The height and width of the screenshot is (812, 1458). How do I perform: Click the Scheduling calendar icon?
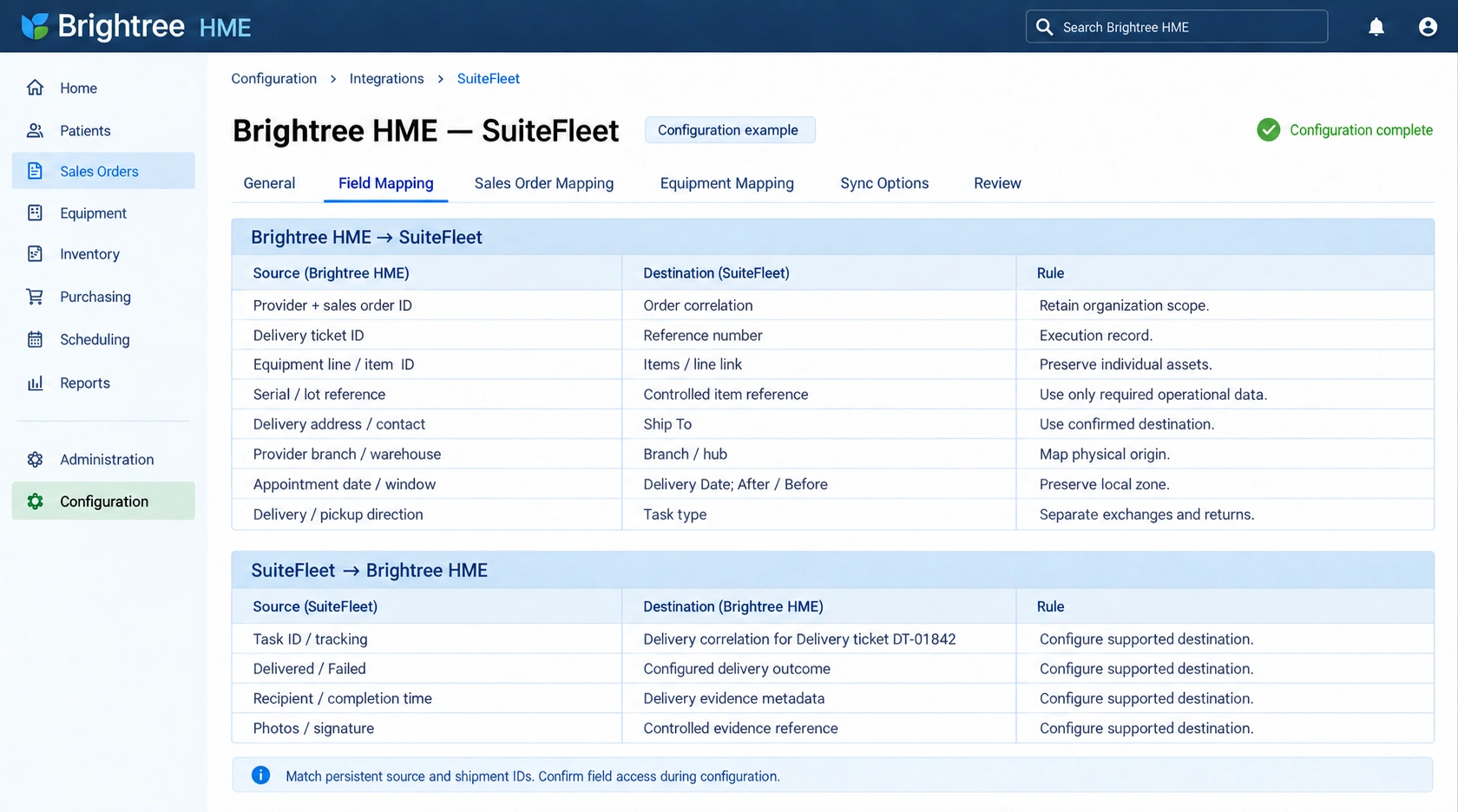click(35, 339)
